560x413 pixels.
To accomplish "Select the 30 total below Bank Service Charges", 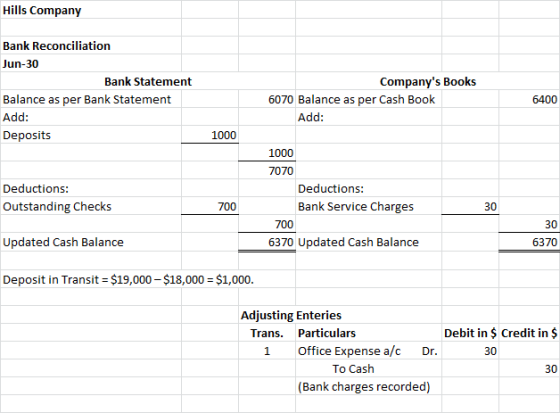I will [x=551, y=224].
